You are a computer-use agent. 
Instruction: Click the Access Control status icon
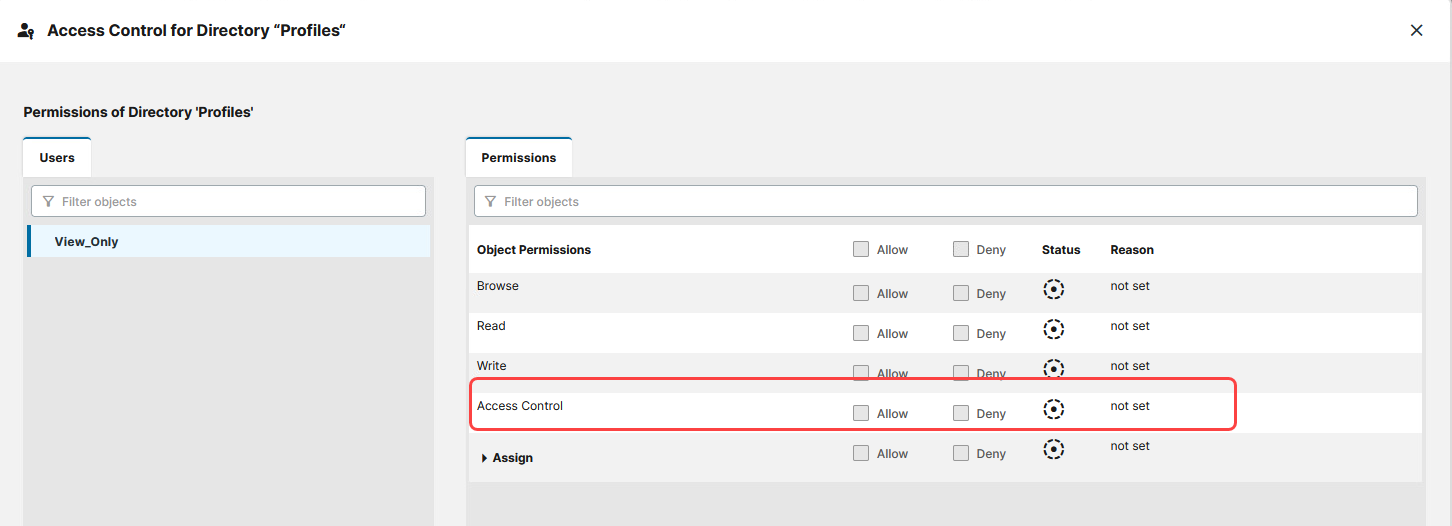(1053, 409)
